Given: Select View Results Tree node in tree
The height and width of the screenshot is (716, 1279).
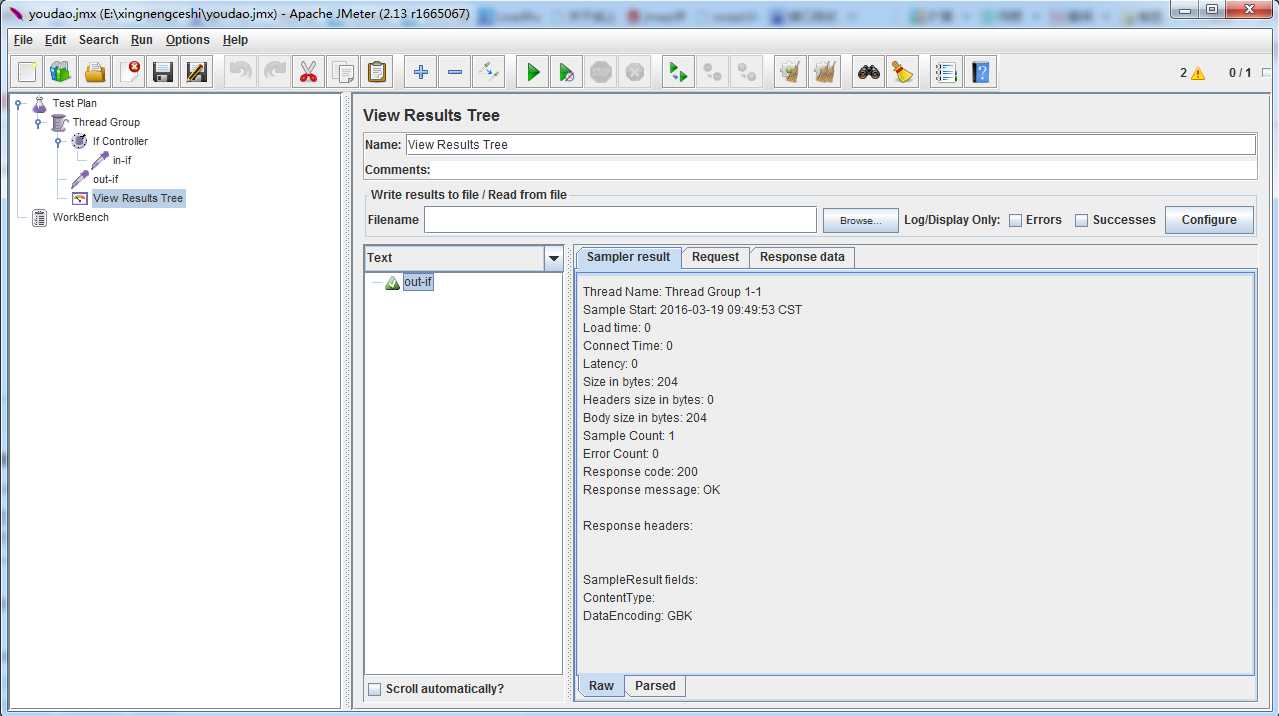Looking at the screenshot, I should tap(138, 198).
